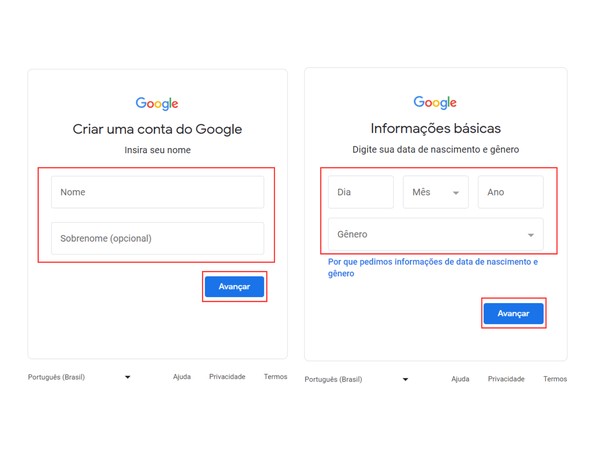Open Termos link under right form
The height and width of the screenshot is (450, 600).
tap(555, 379)
